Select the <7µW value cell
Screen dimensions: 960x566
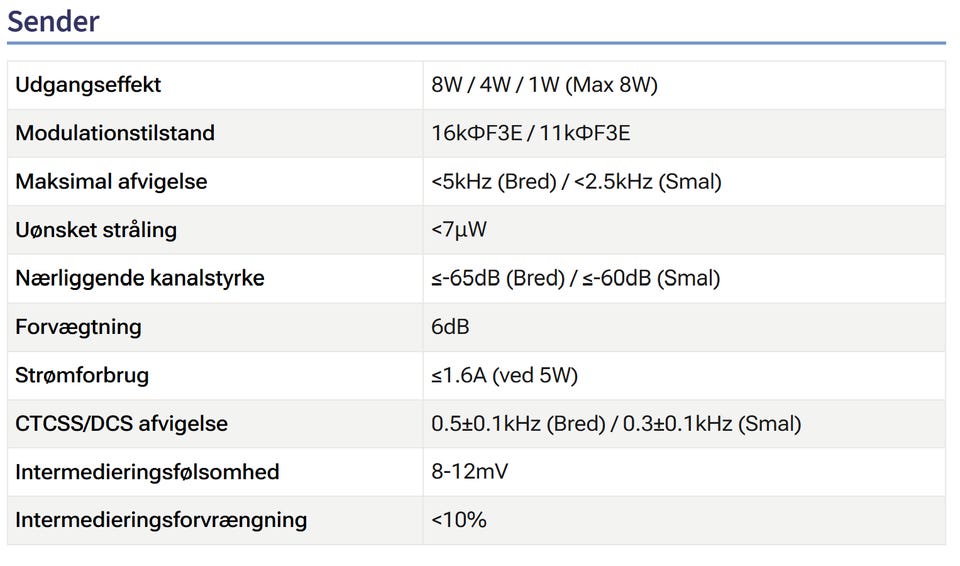(x=459, y=230)
